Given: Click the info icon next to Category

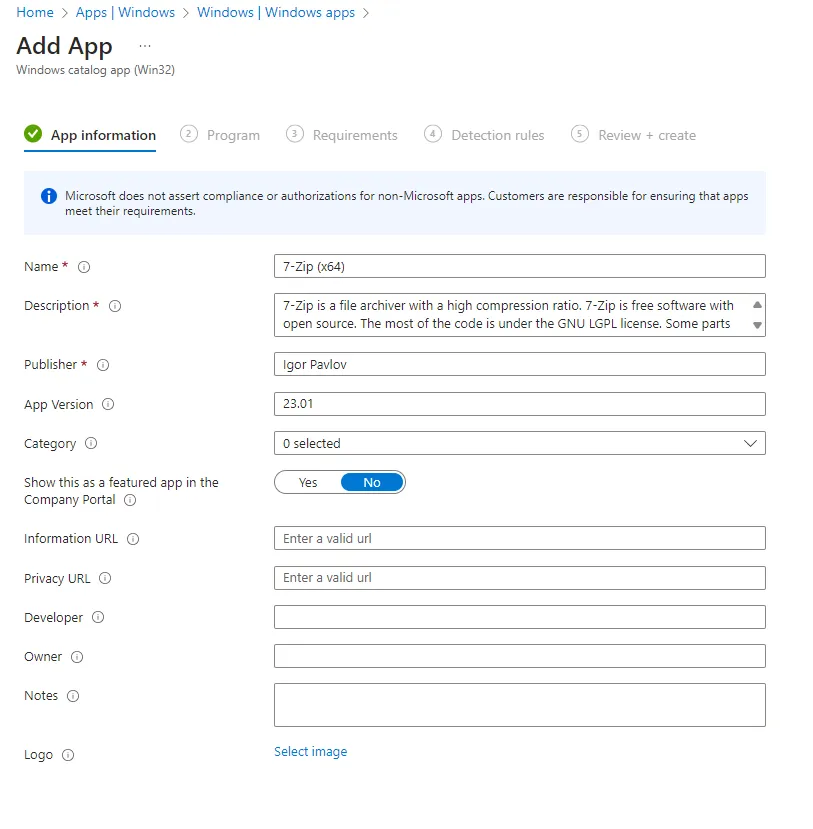Looking at the screenshot, I should (91, 444).
